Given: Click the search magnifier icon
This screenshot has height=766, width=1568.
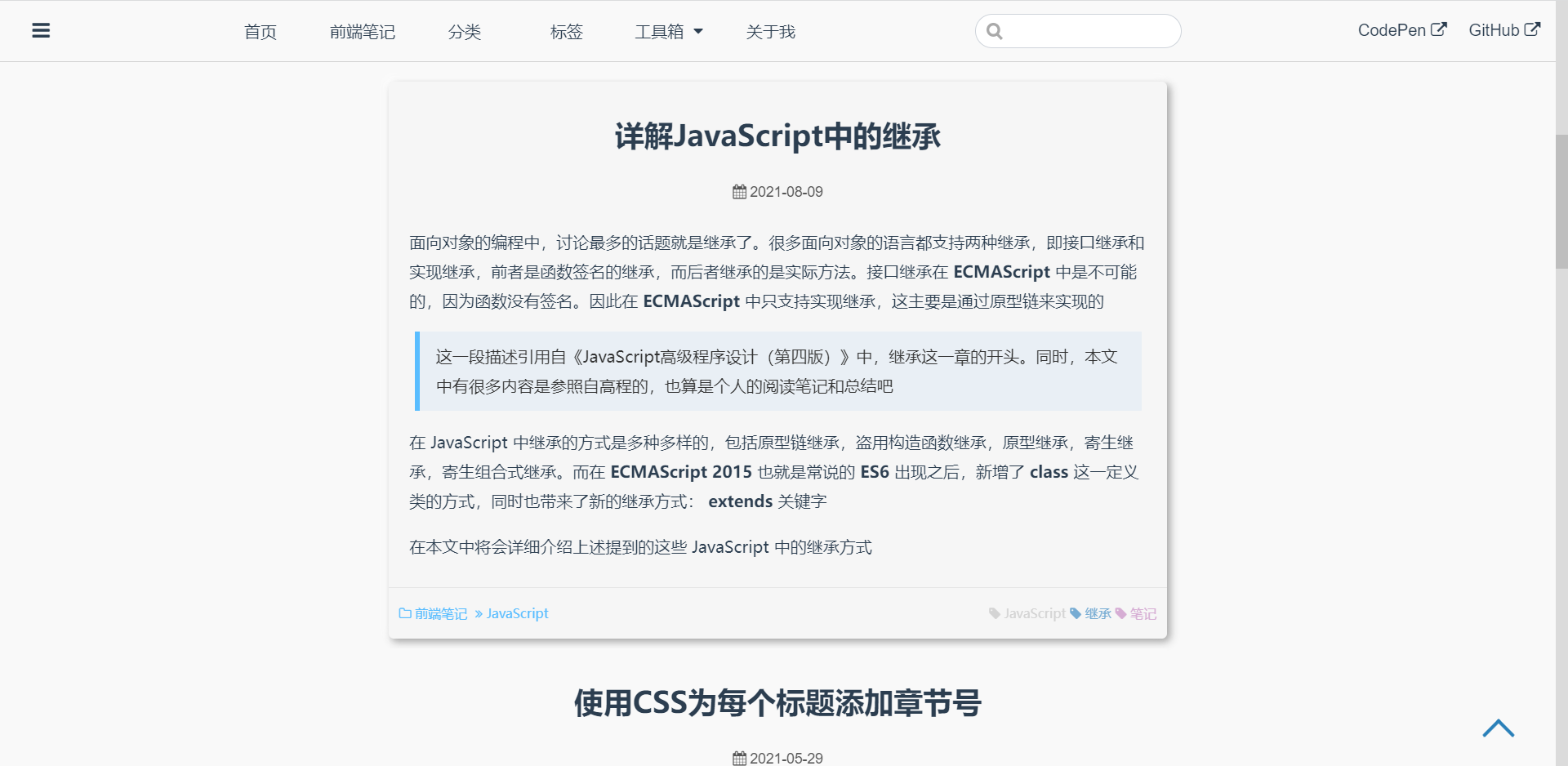Looking at the screenshot, I should point(994,31).
